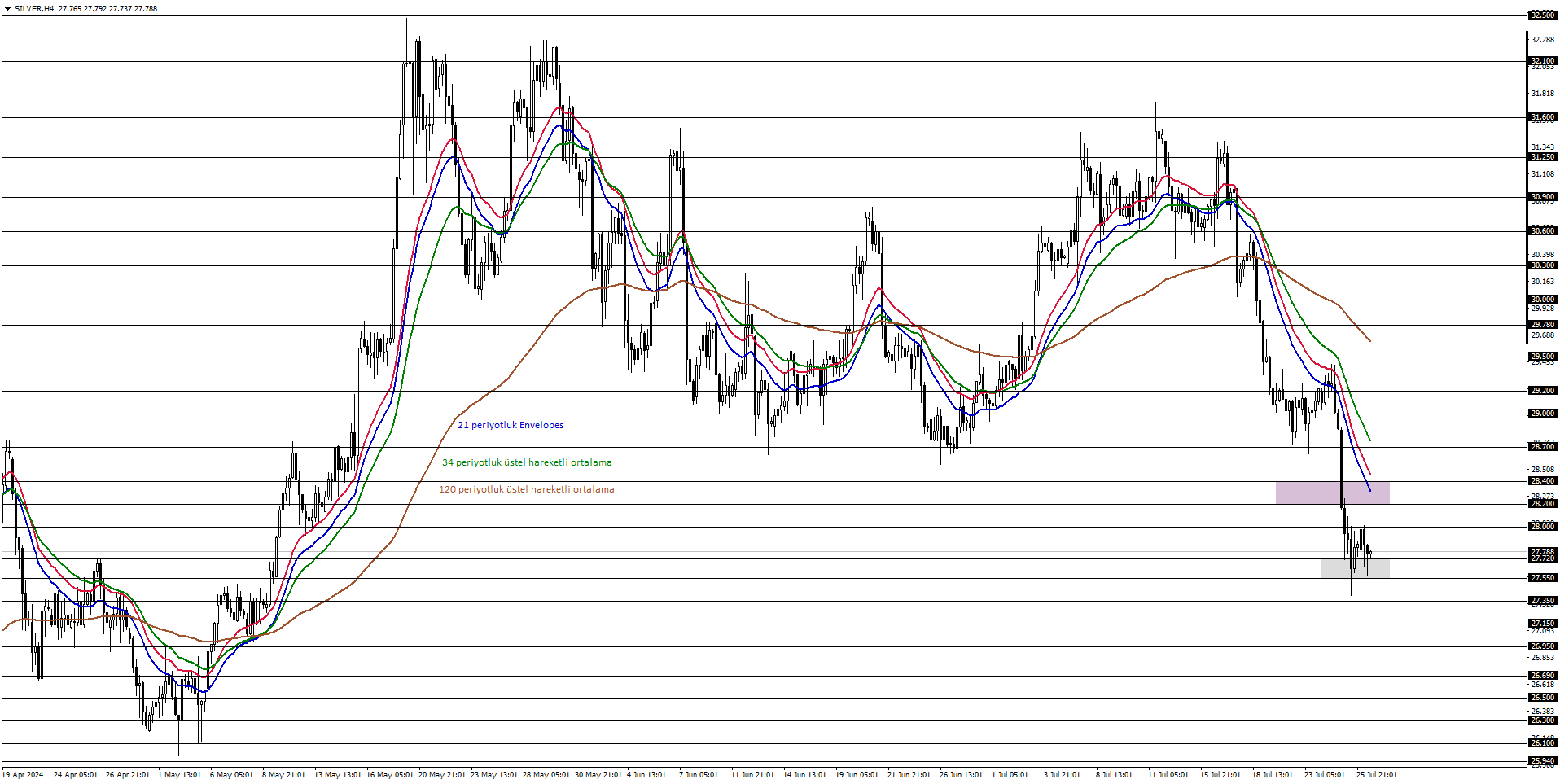Image resolution: width=1560 pixels, height=784 pixels.
Task: Click the 27.350 price level label
Action: pyautogui.click(x=1543, y=601)
